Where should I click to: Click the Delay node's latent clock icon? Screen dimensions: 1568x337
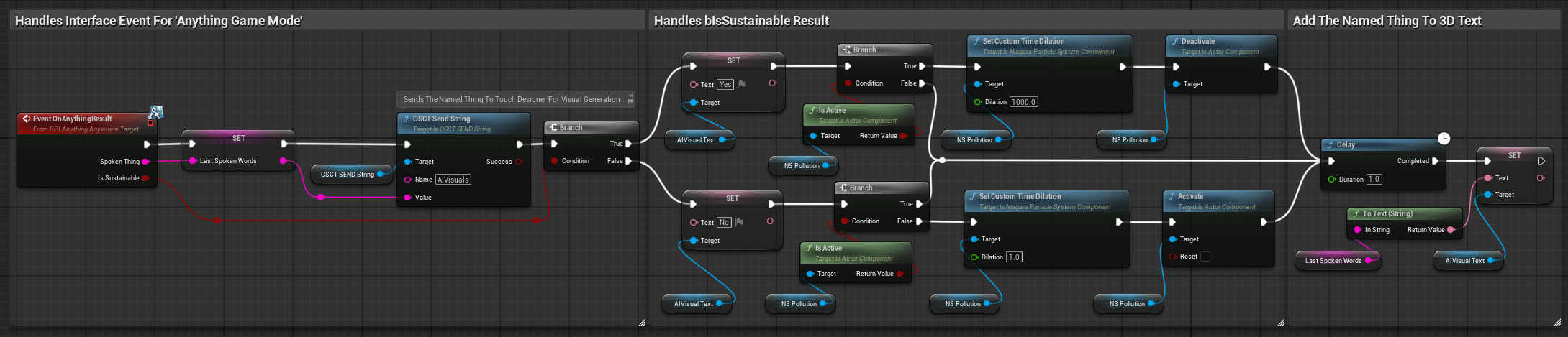pos(1444,138)
